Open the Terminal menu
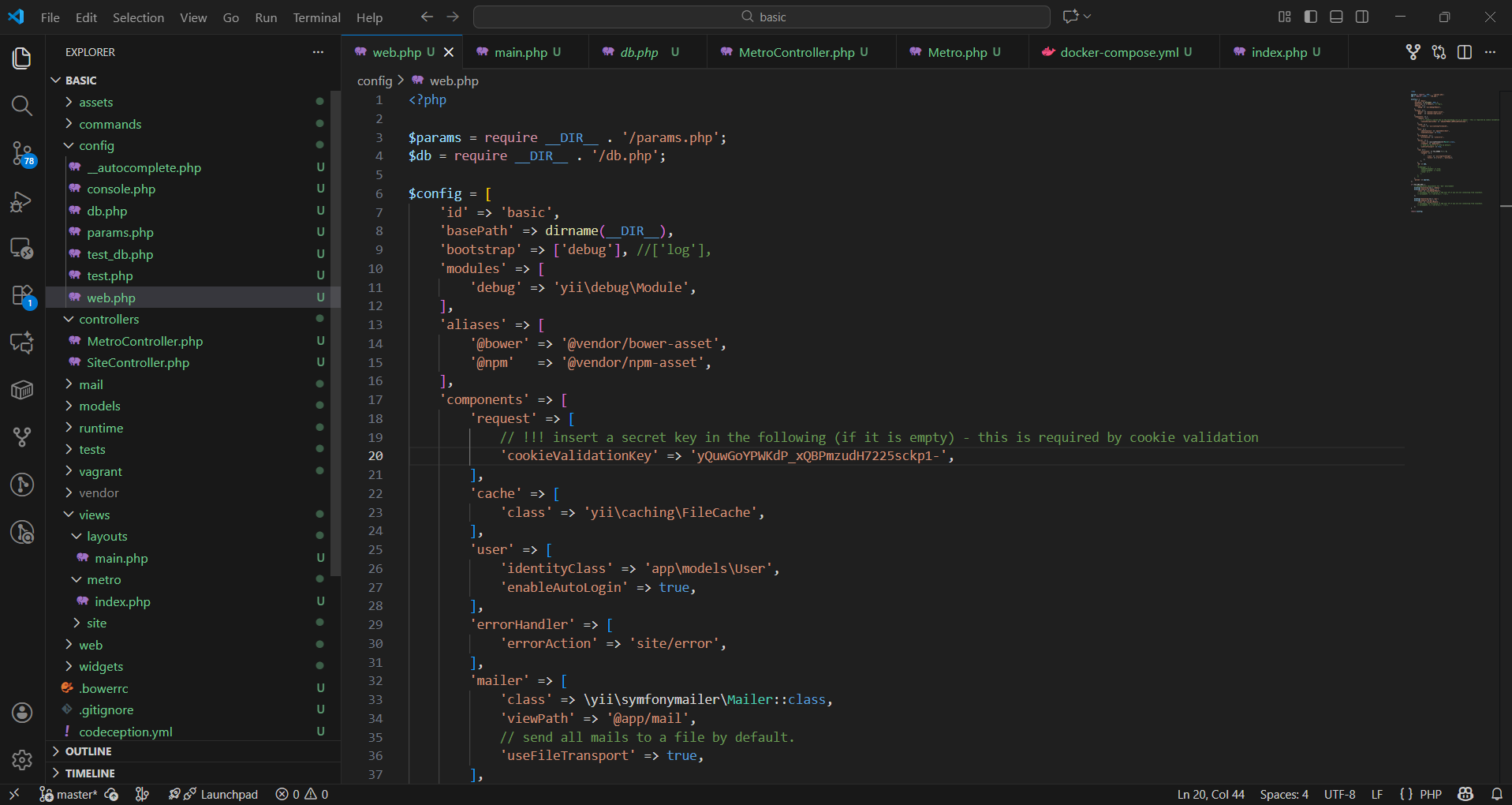Screen dimensions: 1512x805 (316, 17)
